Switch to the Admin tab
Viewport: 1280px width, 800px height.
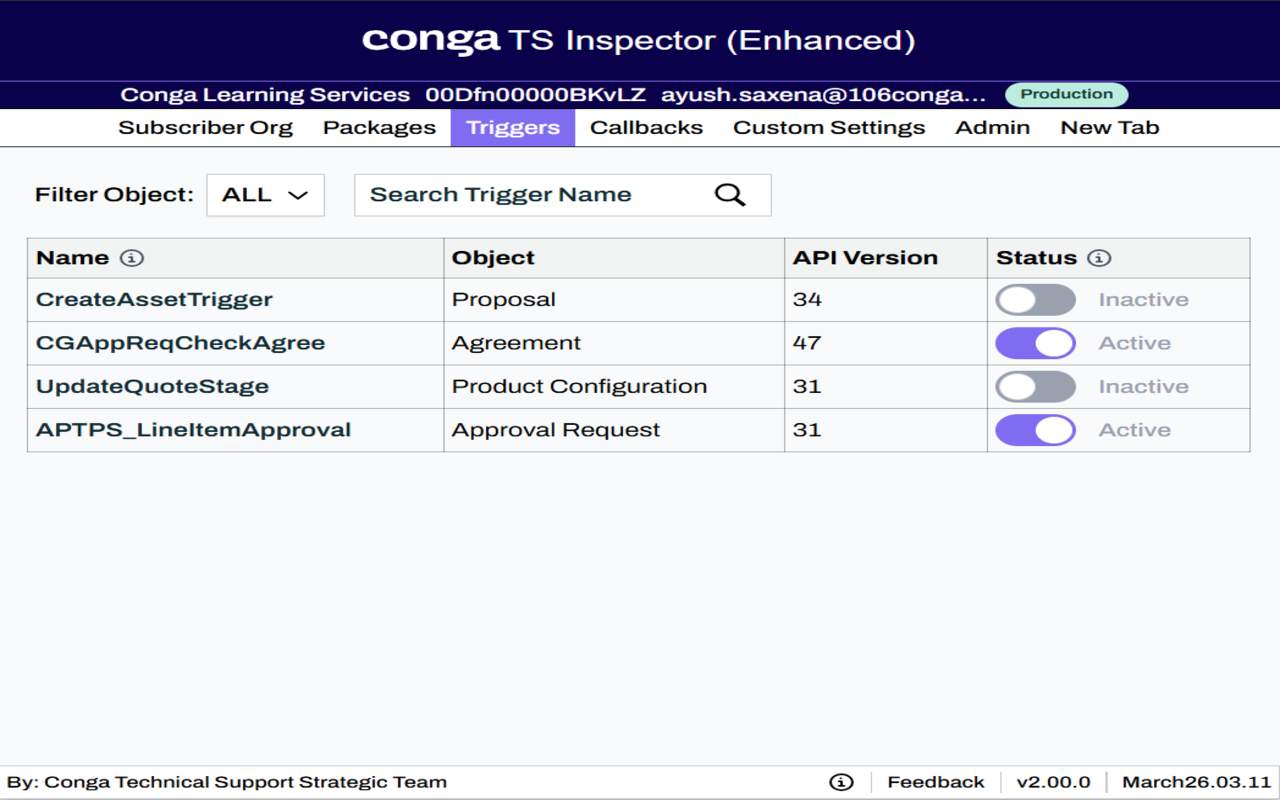click(993, 128)
